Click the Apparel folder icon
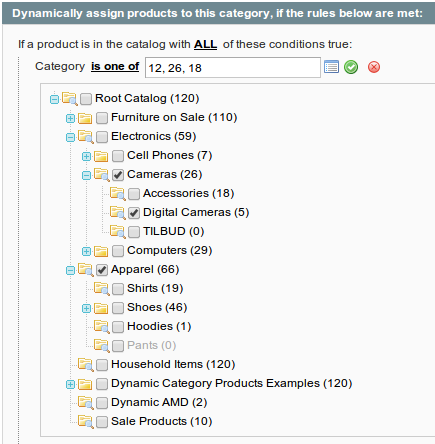This screenshot has width=435, height=444. (x=86, y=270)
